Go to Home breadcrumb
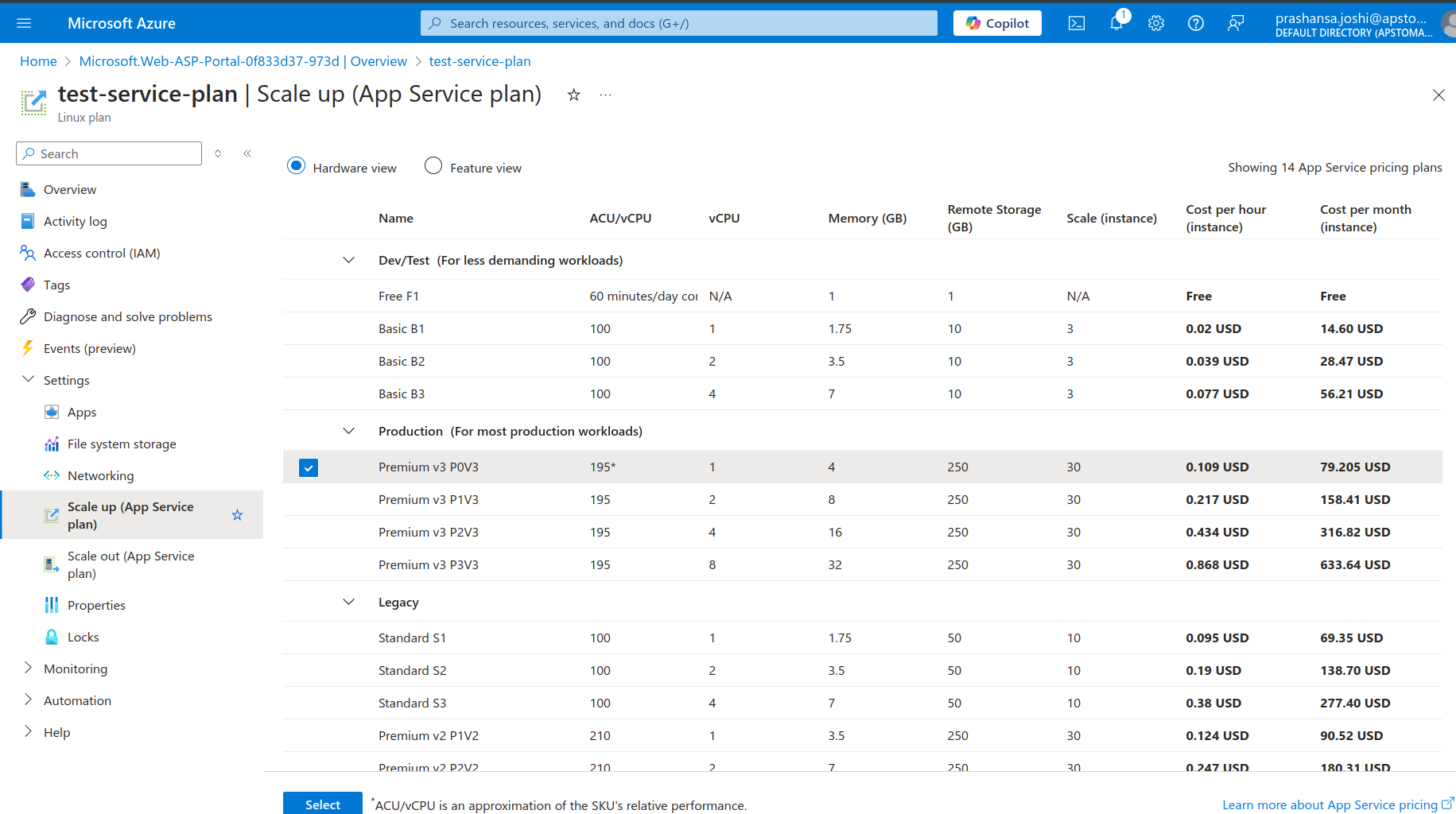This screenshot has height=814, width=1456. pos(38,61)
